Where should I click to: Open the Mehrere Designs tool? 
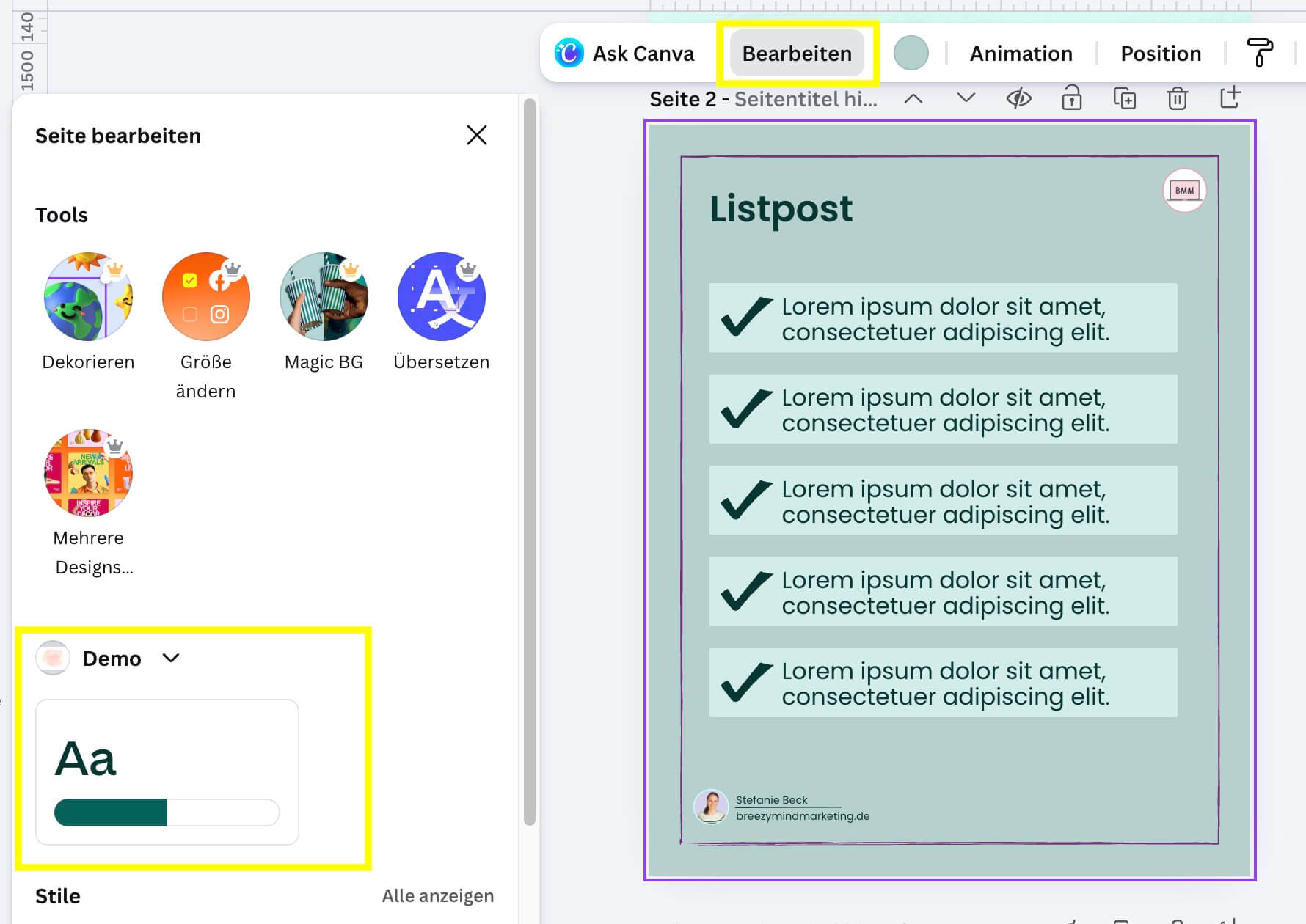click(88, 473)
